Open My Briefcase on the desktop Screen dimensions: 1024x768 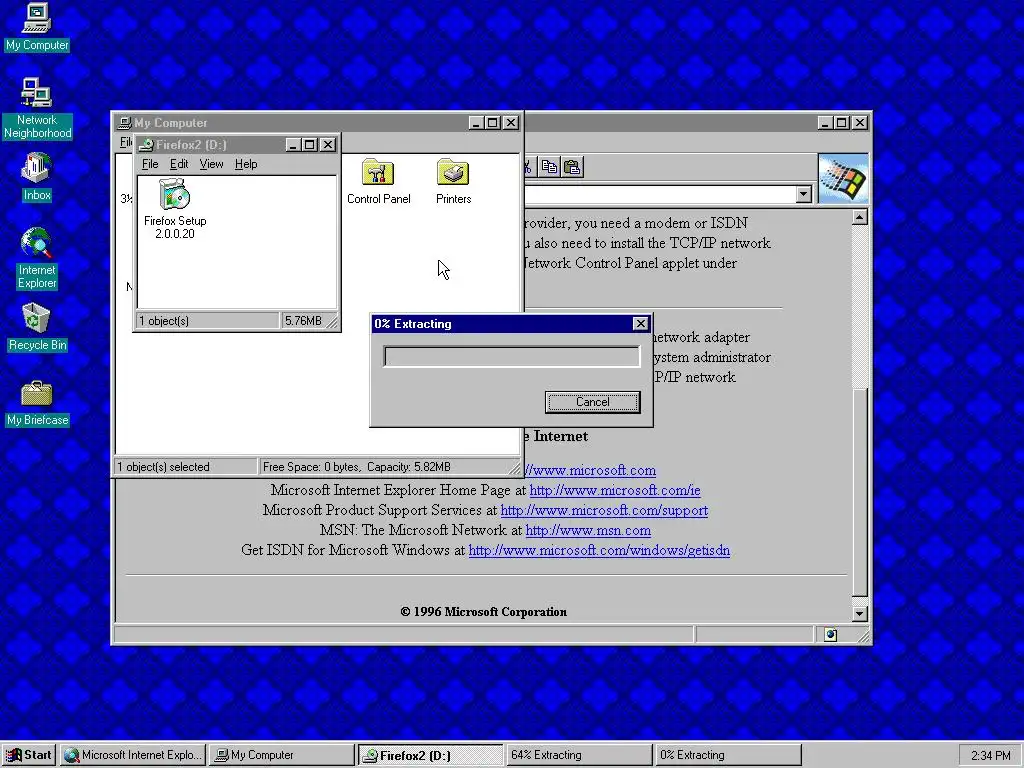coord(37,404)
